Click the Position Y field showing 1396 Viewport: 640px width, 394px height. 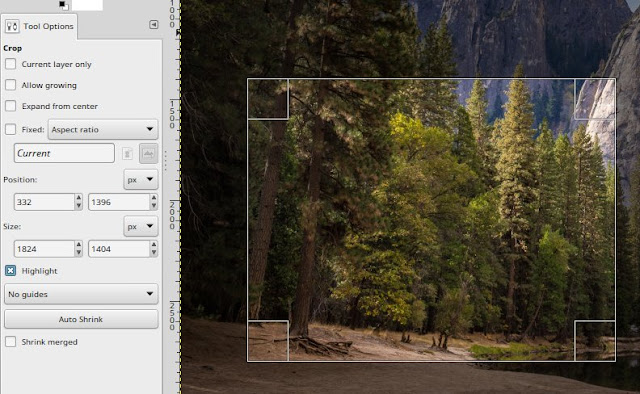click(119, 202)
